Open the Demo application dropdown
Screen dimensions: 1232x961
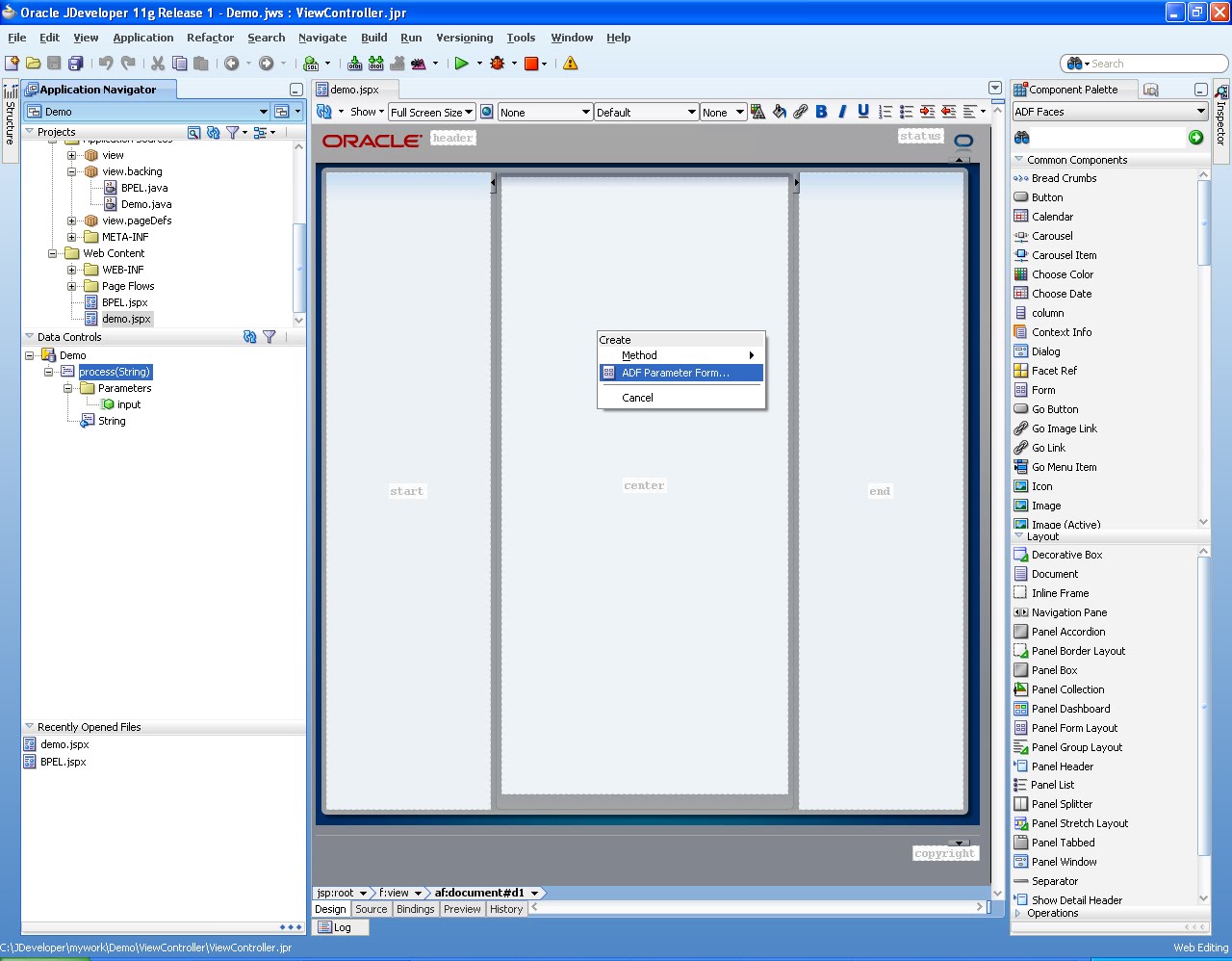[x=147, y=112]
